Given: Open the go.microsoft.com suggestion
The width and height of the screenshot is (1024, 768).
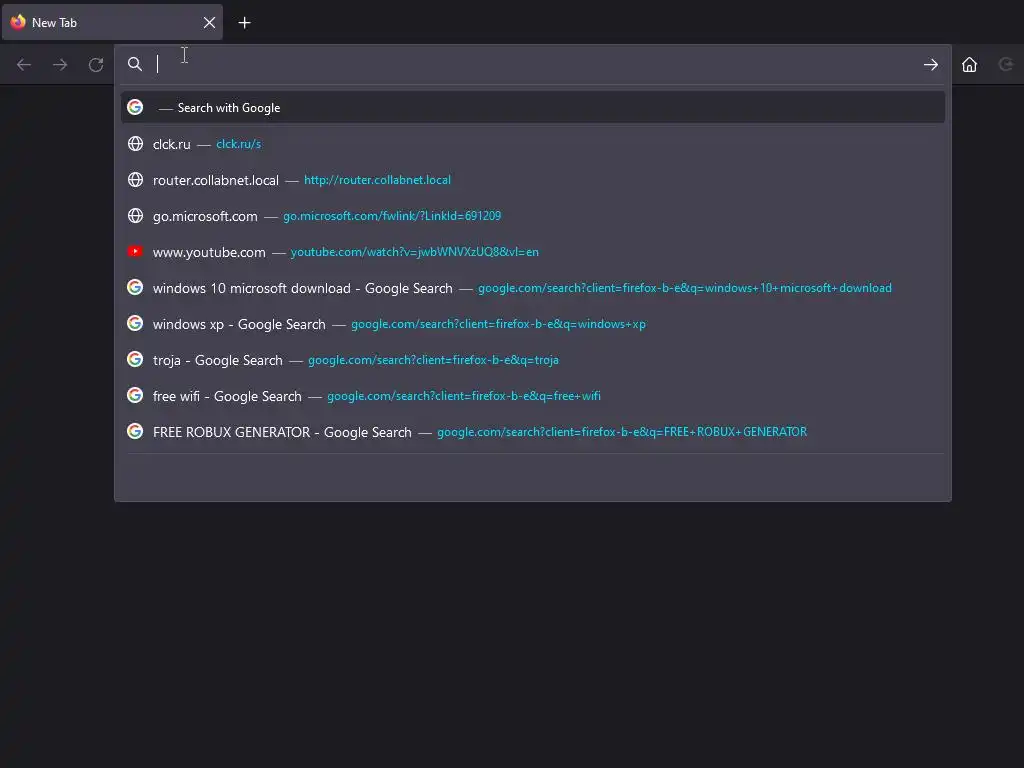Looking at the screenshot, I should tap(532, 216).
